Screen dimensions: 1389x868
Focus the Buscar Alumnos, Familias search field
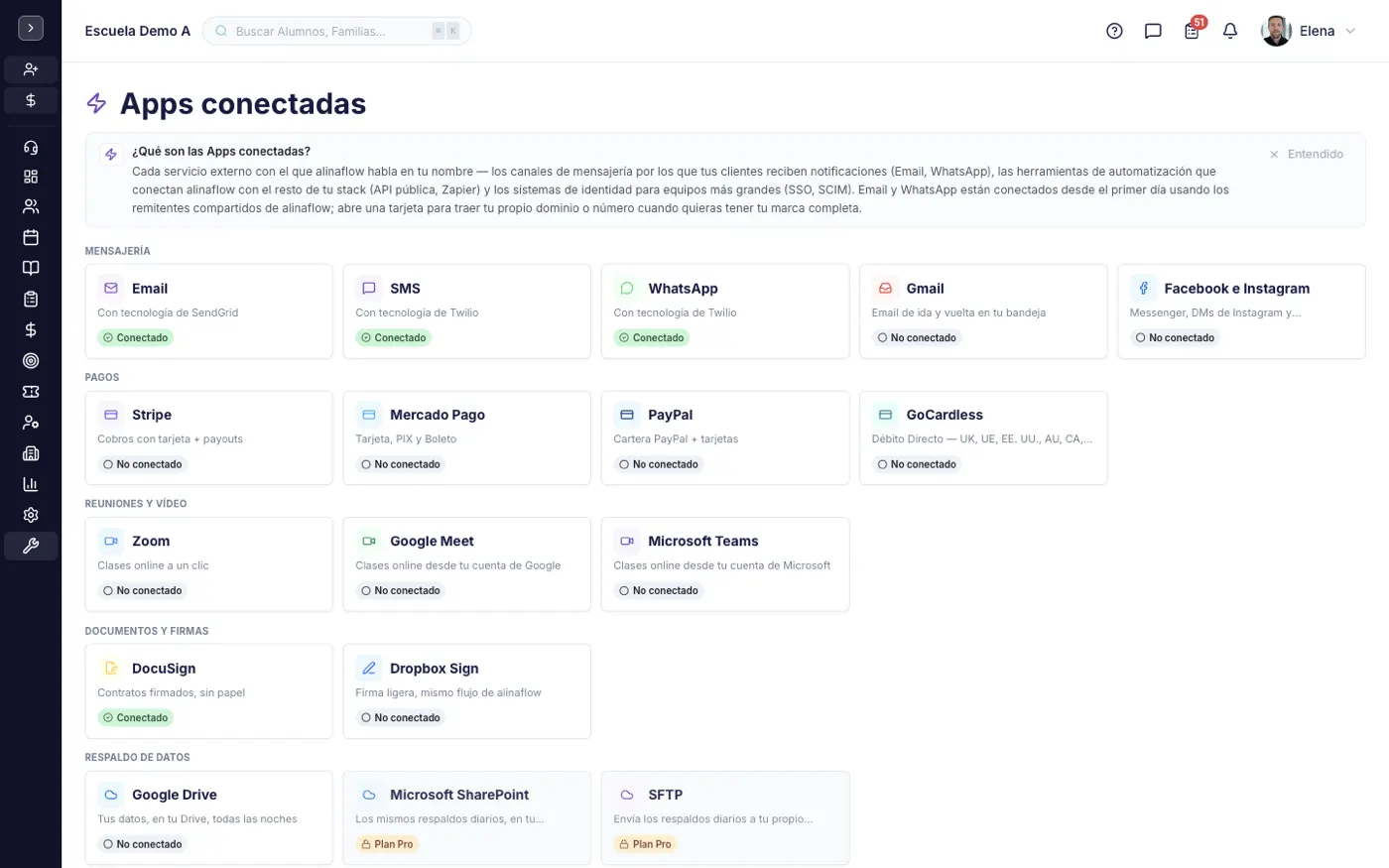(336, 31)
